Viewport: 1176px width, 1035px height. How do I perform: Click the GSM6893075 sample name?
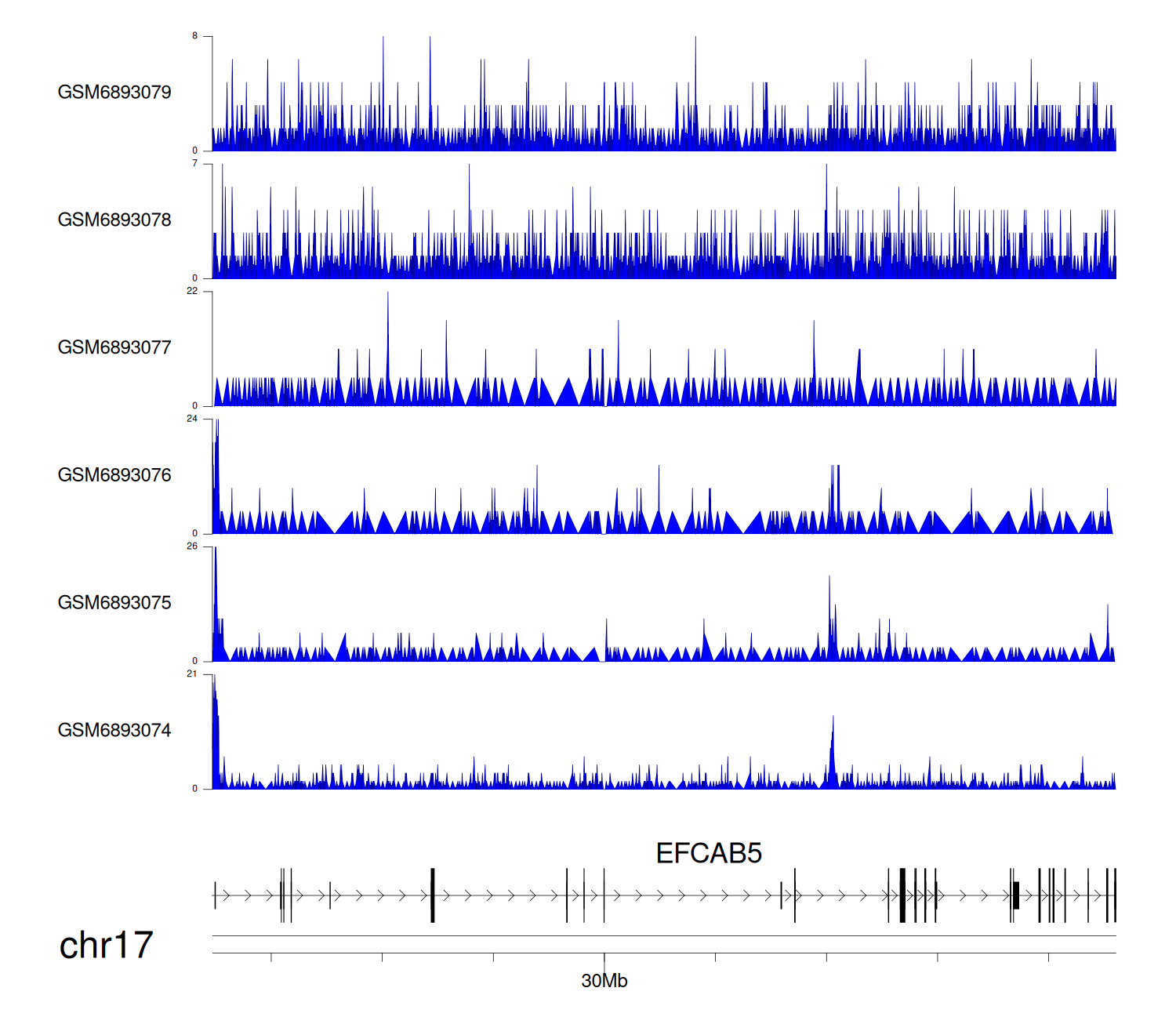pyautogui.click(x=114, y=603)
